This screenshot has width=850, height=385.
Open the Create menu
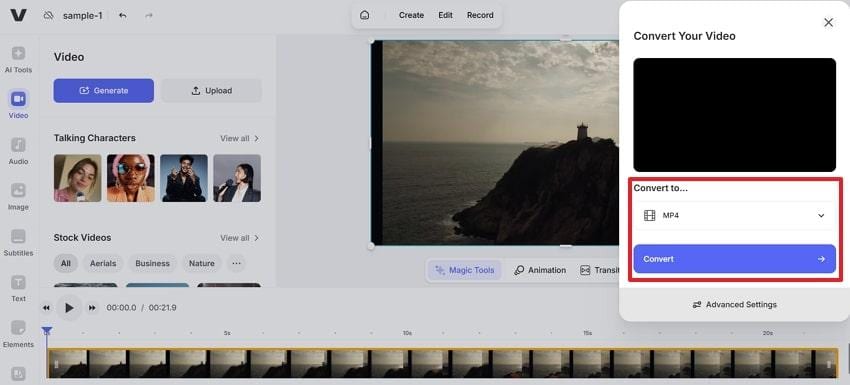(411, 15)
